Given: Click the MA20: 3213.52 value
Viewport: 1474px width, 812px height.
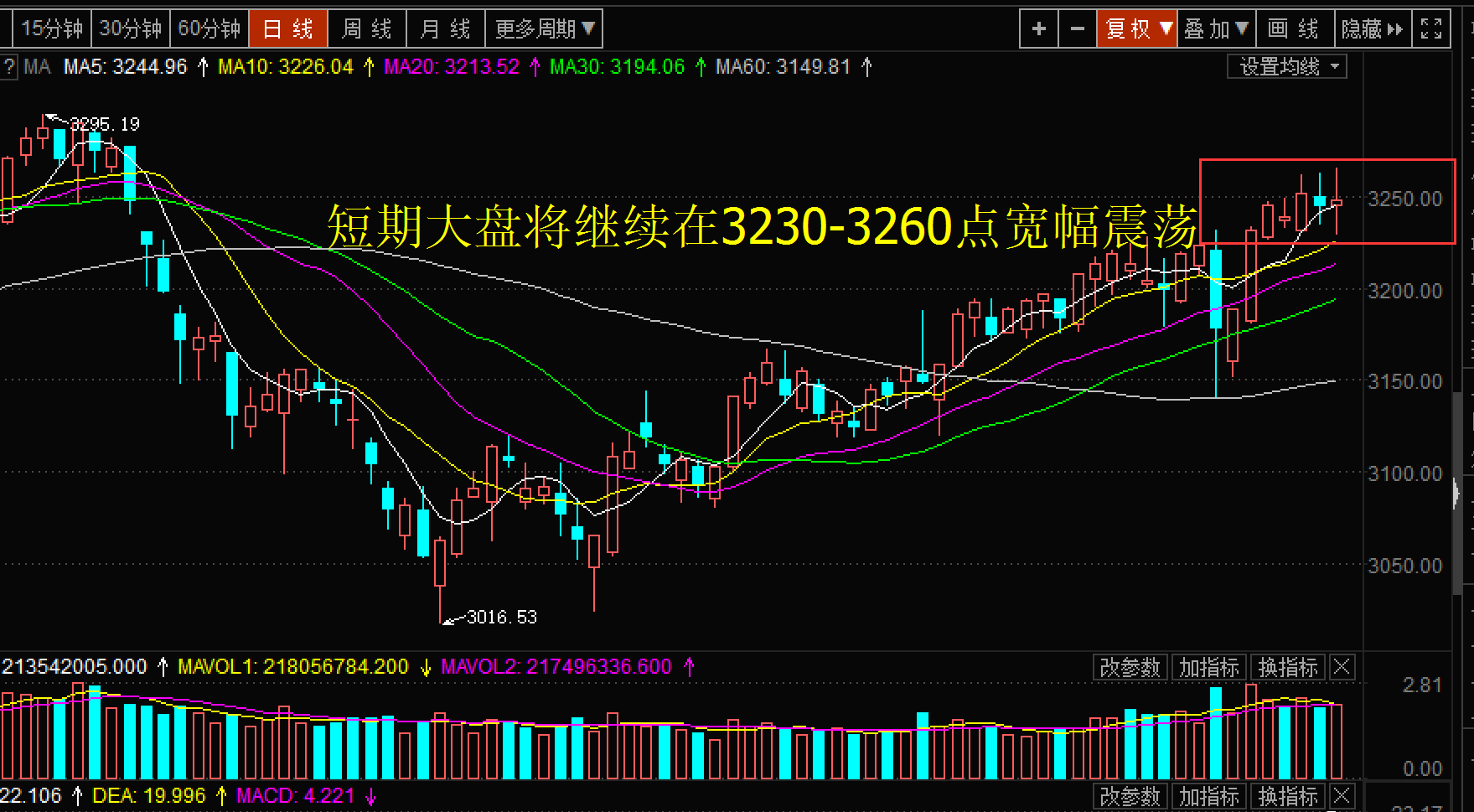Looking at the screenshot, I should click(x=452, y=67).
